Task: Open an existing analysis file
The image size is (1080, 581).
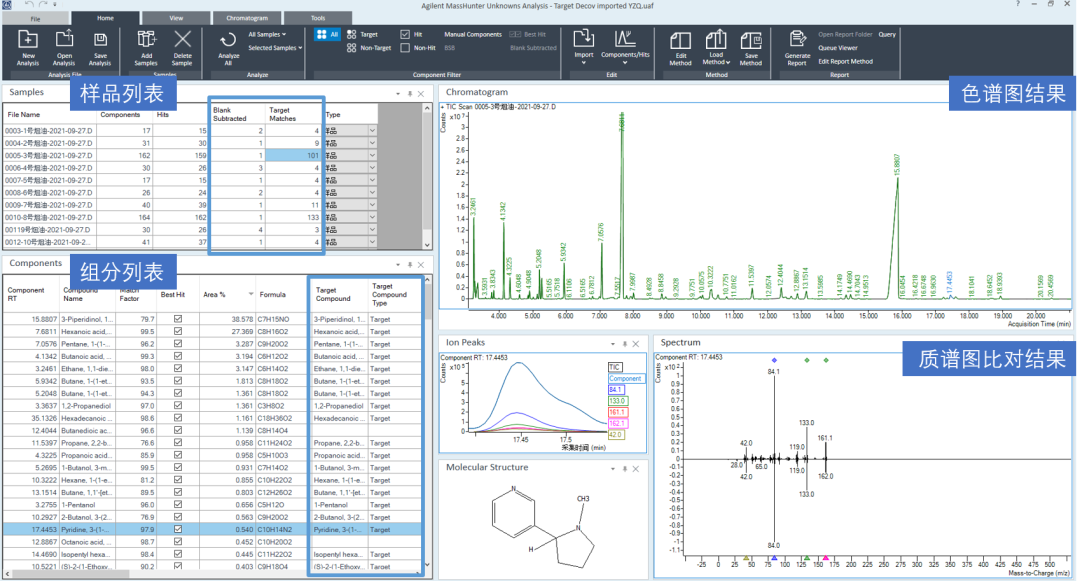Action: (x=64, y=40)
